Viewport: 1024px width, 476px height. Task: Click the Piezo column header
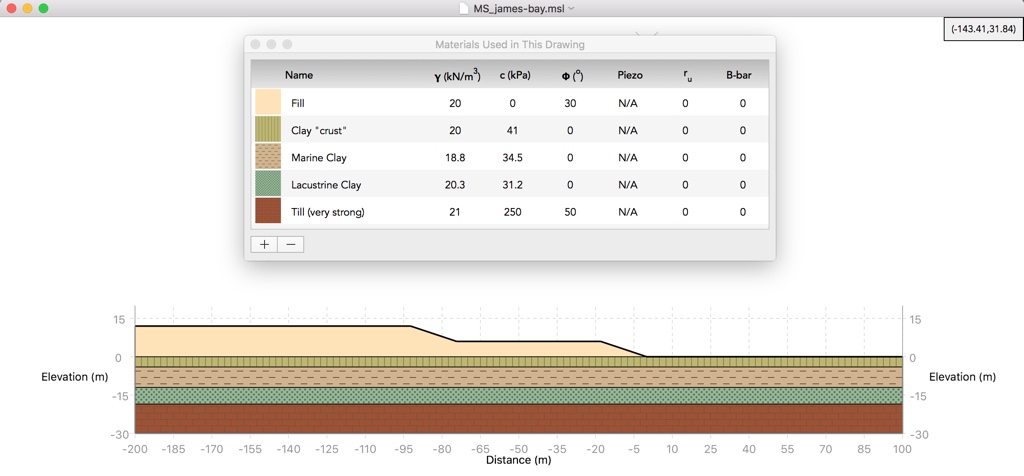click(x=630, y=75)
